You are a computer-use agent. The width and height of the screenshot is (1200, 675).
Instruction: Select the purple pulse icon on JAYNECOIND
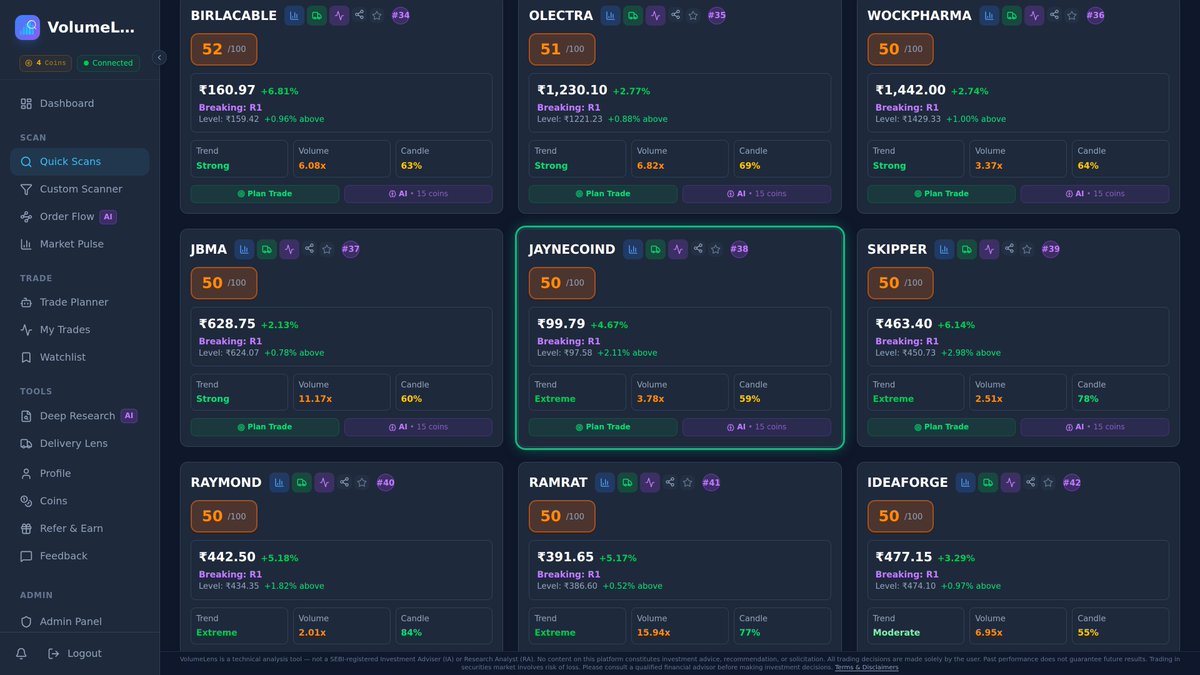click(x=678, y=249)
